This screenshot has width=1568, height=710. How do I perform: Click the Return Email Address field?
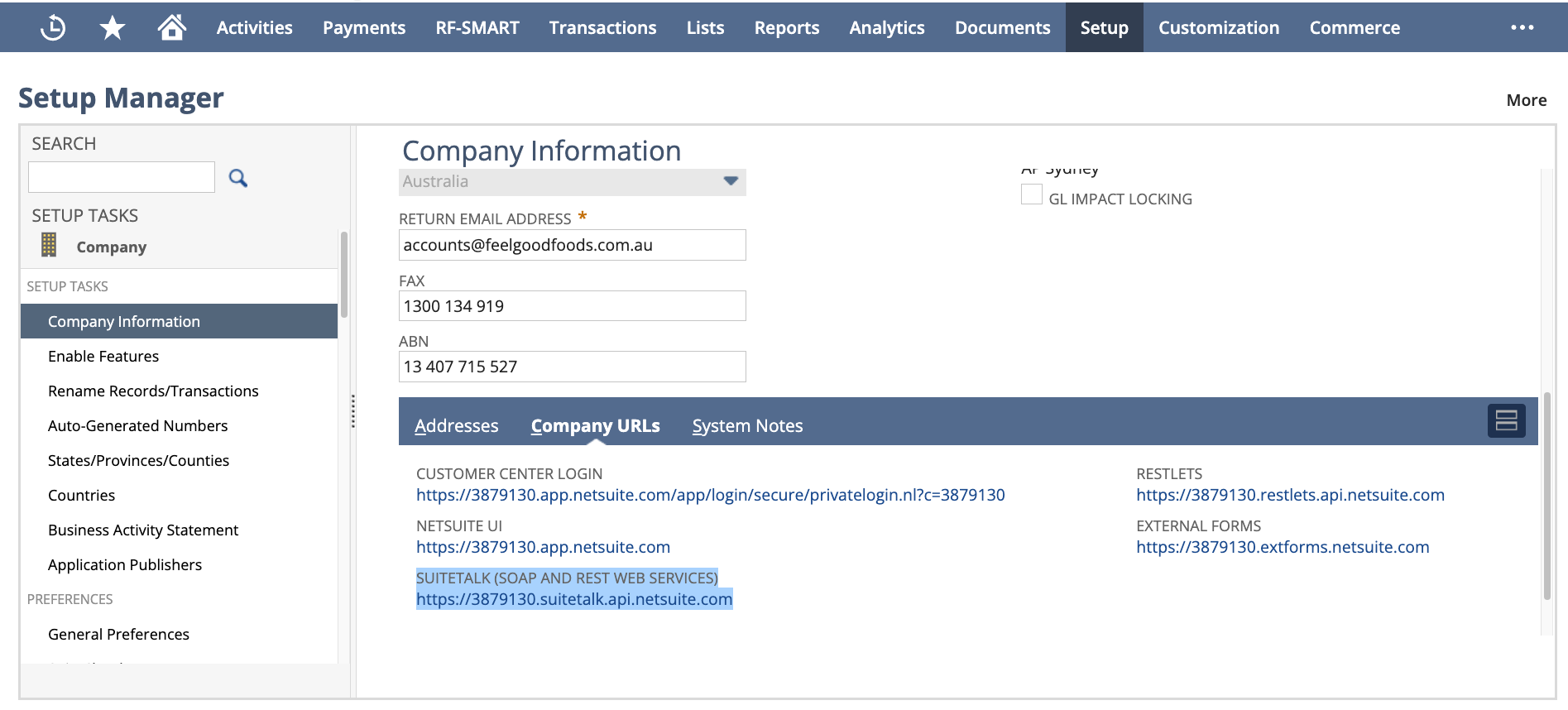[572, 245]
